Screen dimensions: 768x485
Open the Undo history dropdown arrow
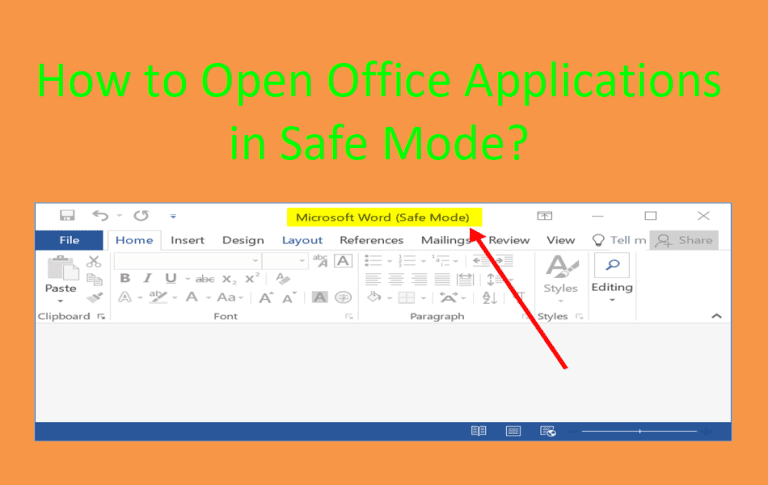tap(119, 216)
